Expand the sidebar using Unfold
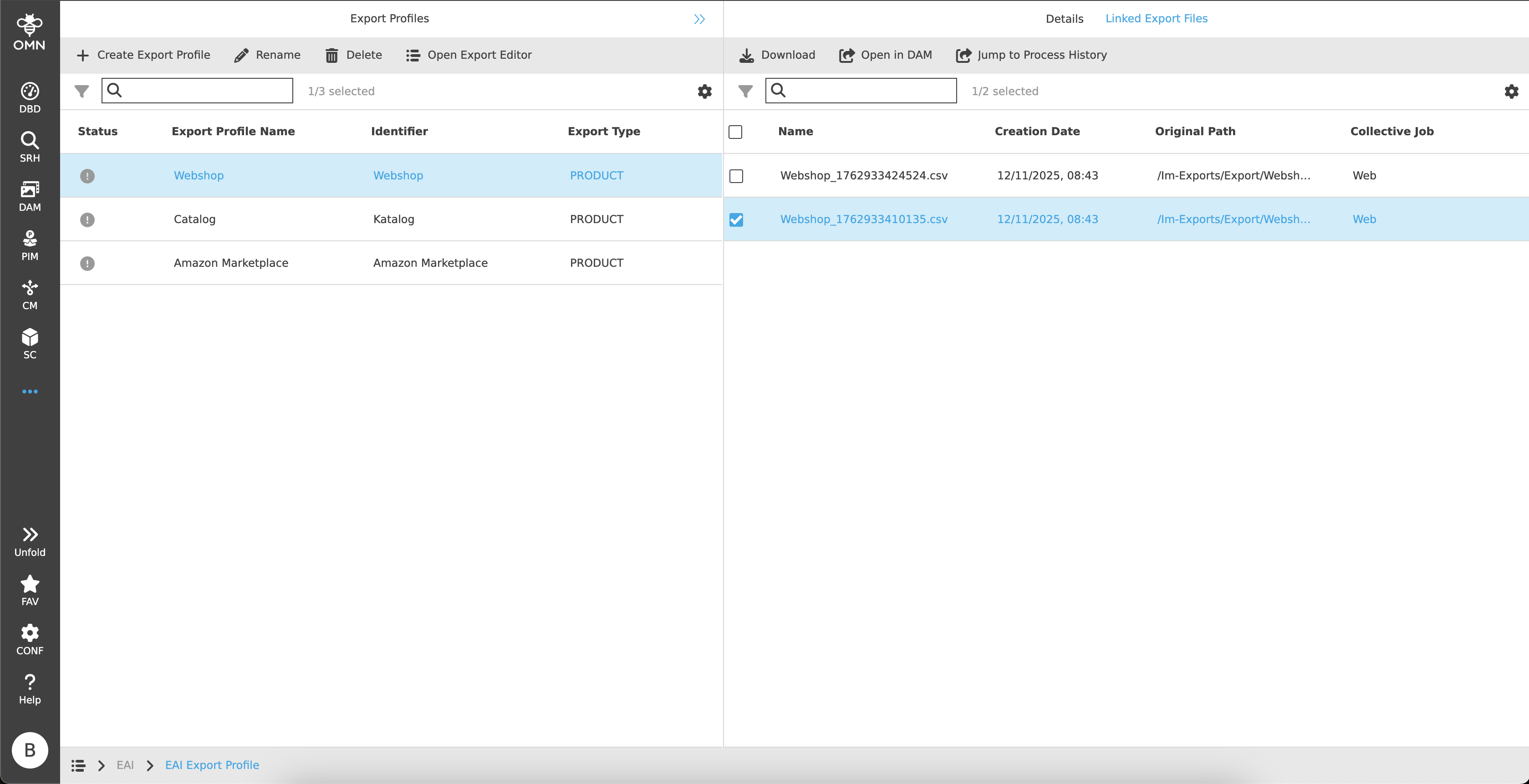Viewport: 1529px width, 784px height. click(29, 540)
